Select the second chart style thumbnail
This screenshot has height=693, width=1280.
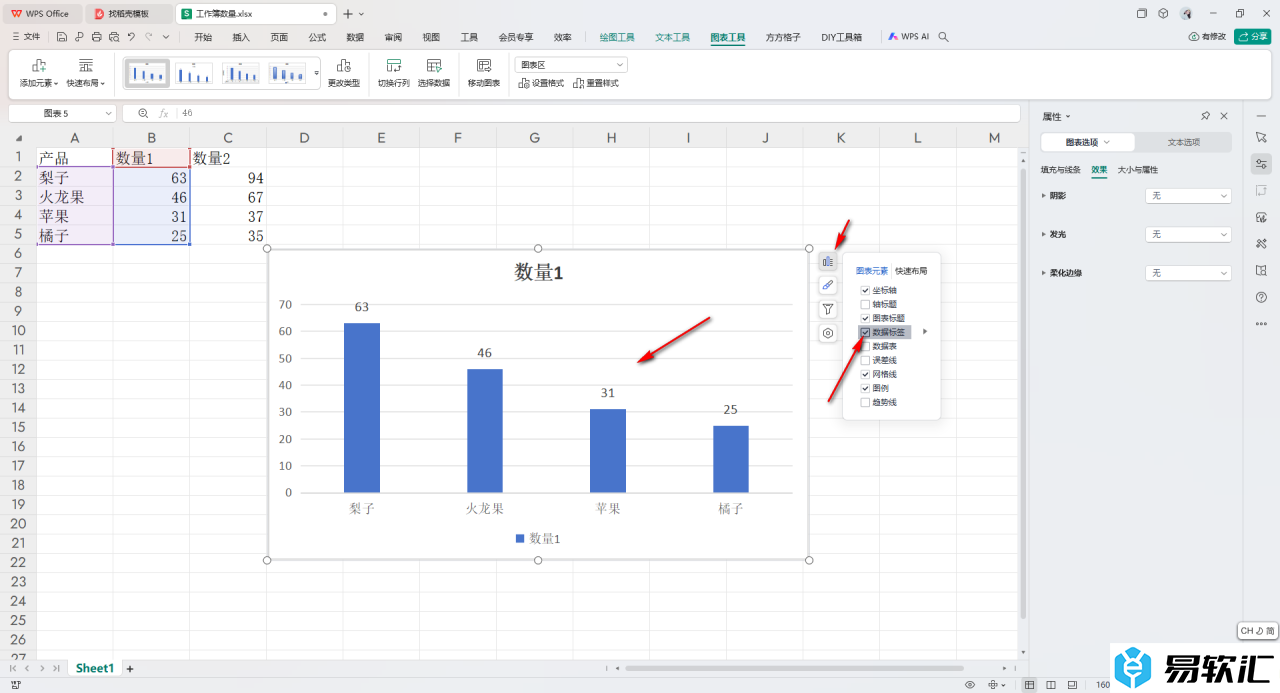pos(194,73)
